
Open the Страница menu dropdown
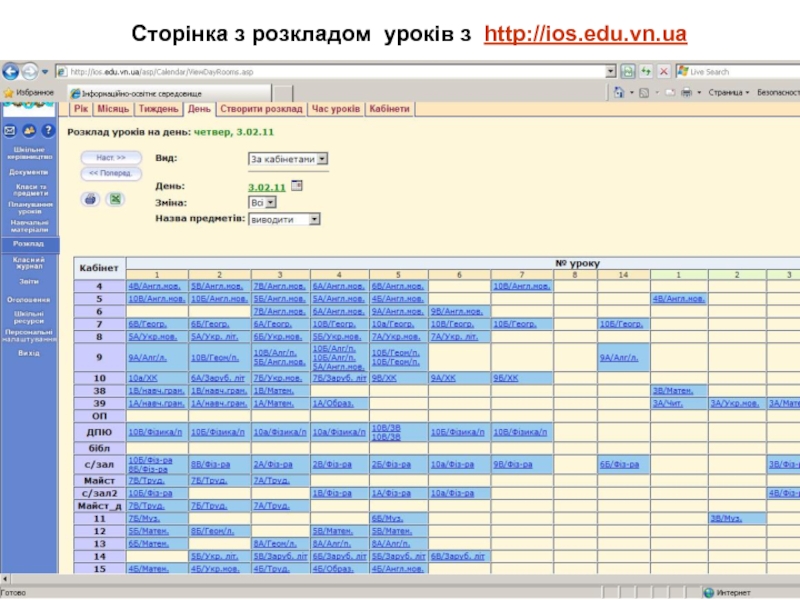728,92
